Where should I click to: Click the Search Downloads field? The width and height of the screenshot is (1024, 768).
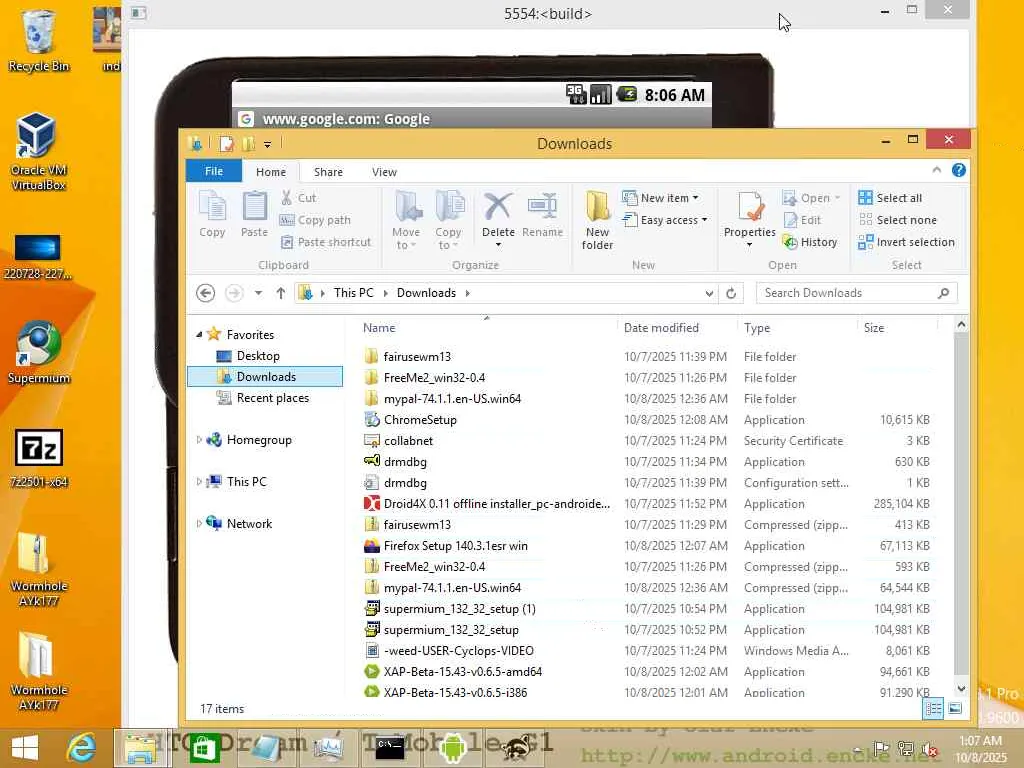click(x=856, y=293)
